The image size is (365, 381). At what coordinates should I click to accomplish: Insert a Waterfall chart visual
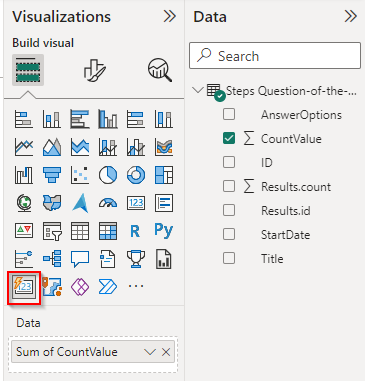coord(24,175)
